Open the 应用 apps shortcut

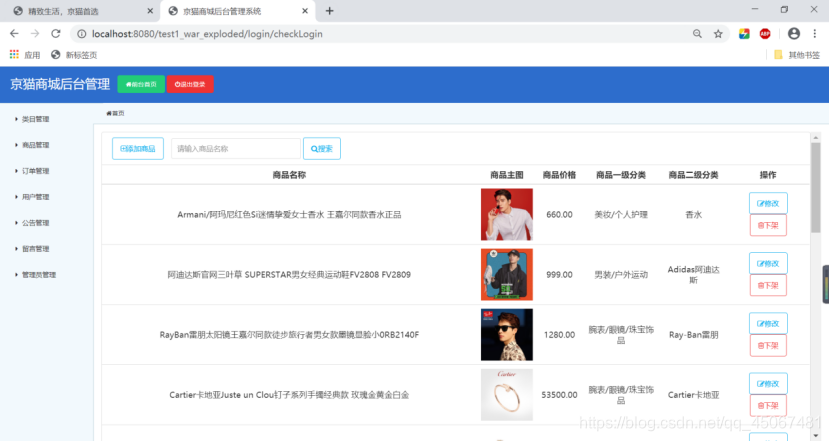pyautogui.click(x=25, y=55)
